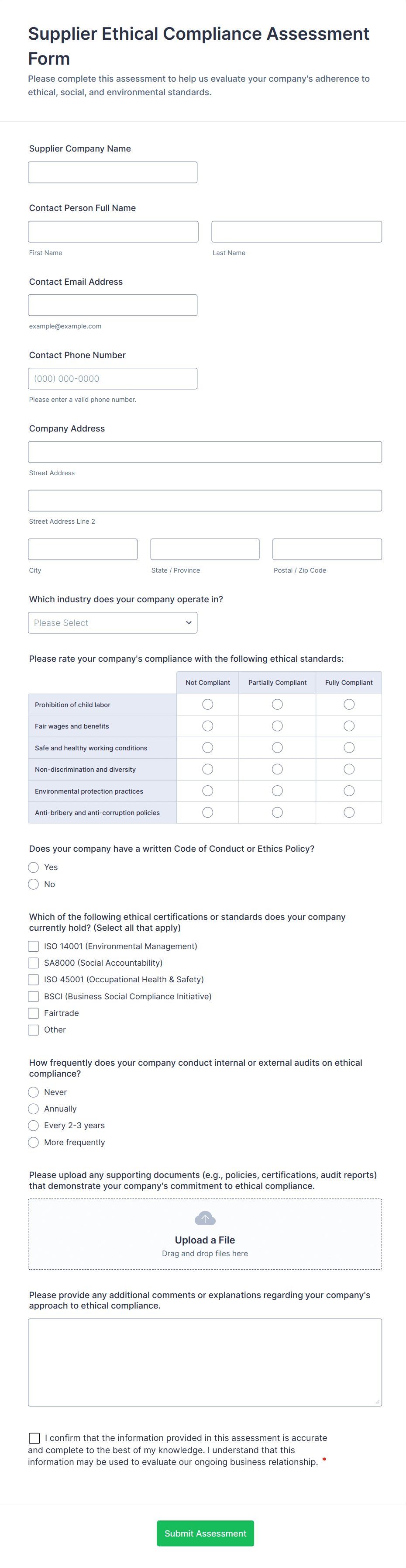Open the industry Please Select dropdown
The height and width of the screenshot is (1568, 406).
tap(113, 622)
